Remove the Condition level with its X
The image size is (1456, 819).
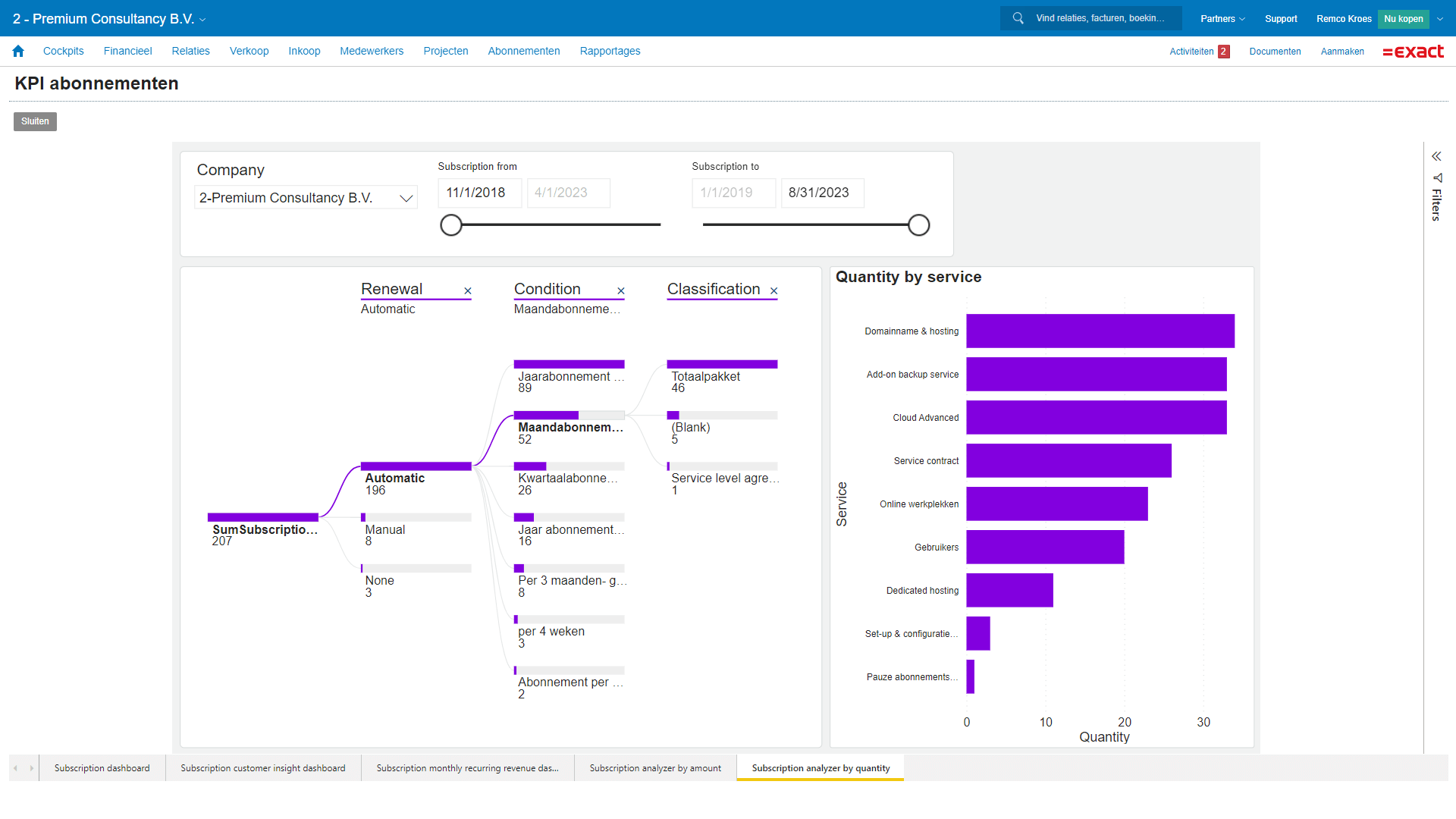click(x=621, y=291)
